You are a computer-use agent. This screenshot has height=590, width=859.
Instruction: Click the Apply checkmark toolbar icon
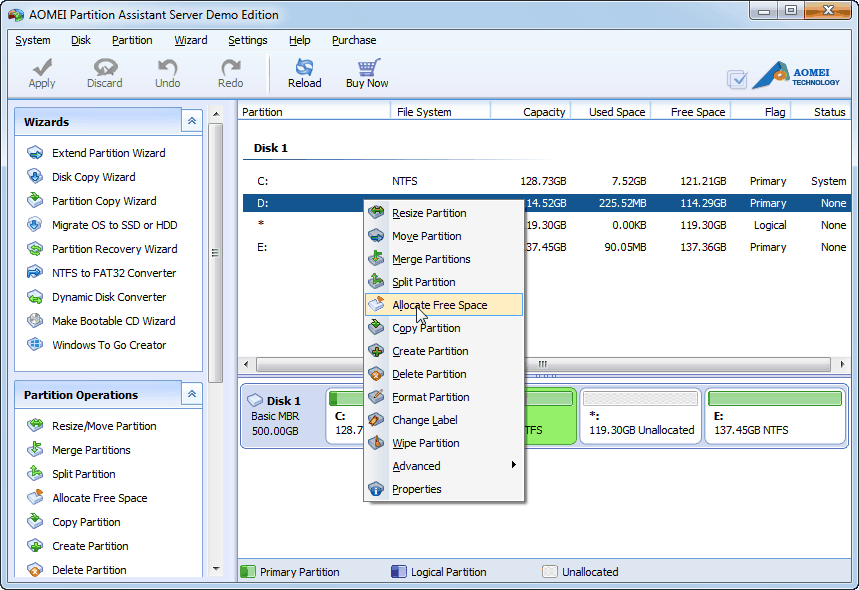click(42, 68)
